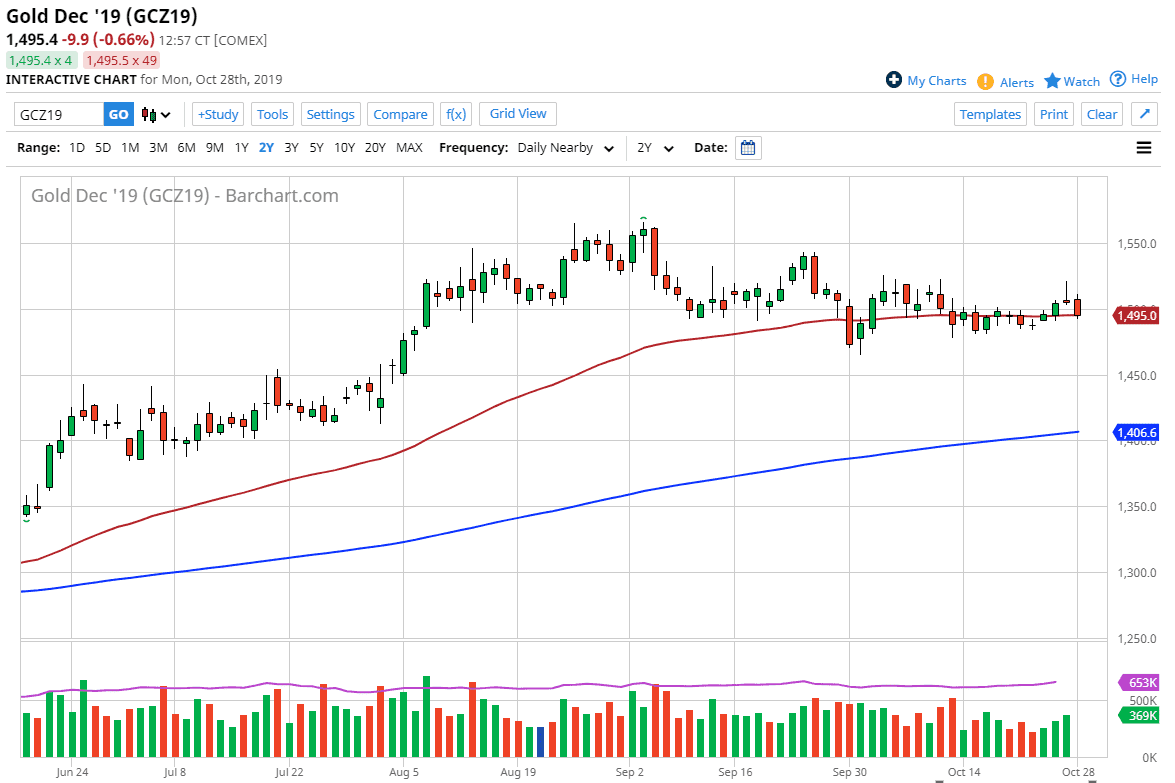Open the Date calendar picker

(x=747, y=147)
